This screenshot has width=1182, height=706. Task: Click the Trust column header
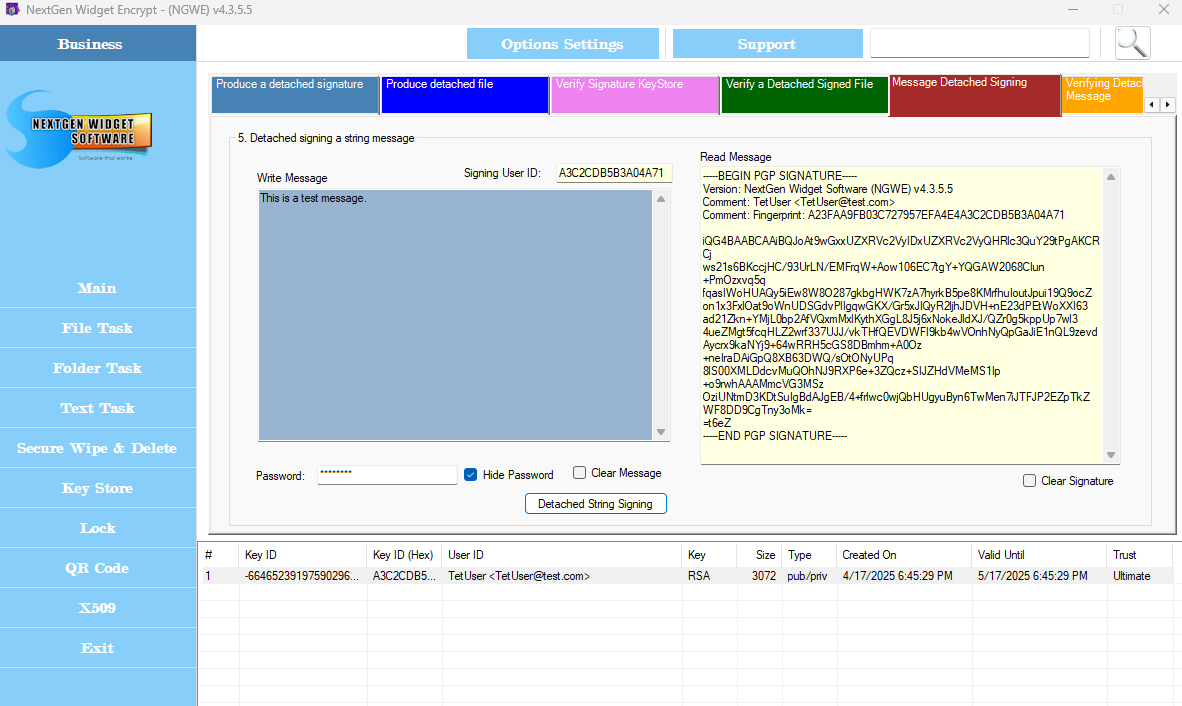coord(1140,555)
